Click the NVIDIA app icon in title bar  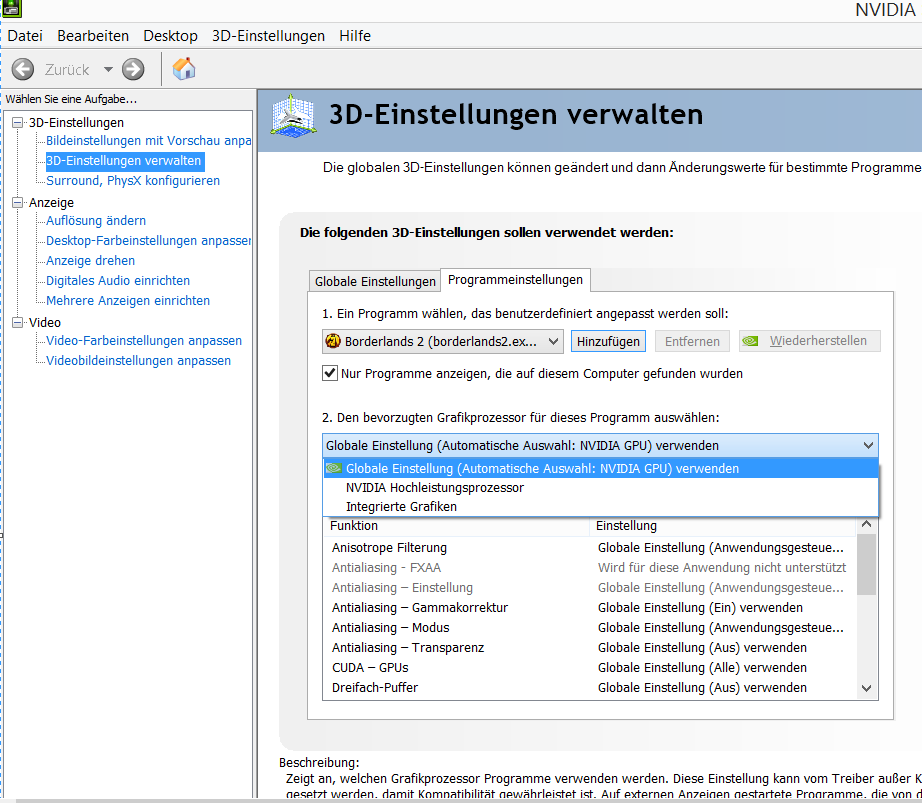(12, 8)
